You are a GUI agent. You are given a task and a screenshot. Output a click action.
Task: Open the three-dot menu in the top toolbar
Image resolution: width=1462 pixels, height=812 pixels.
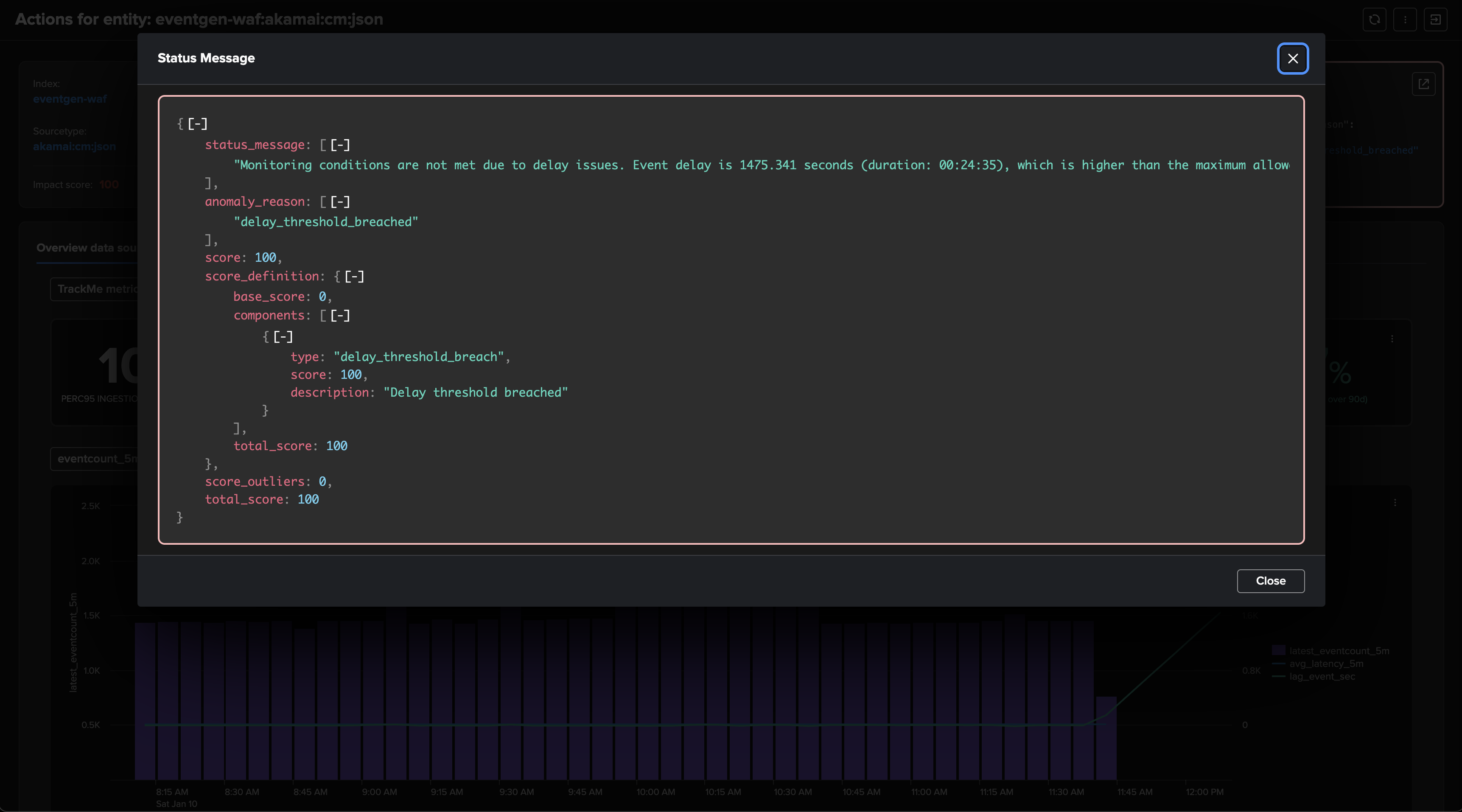(x=1406, y=19)
